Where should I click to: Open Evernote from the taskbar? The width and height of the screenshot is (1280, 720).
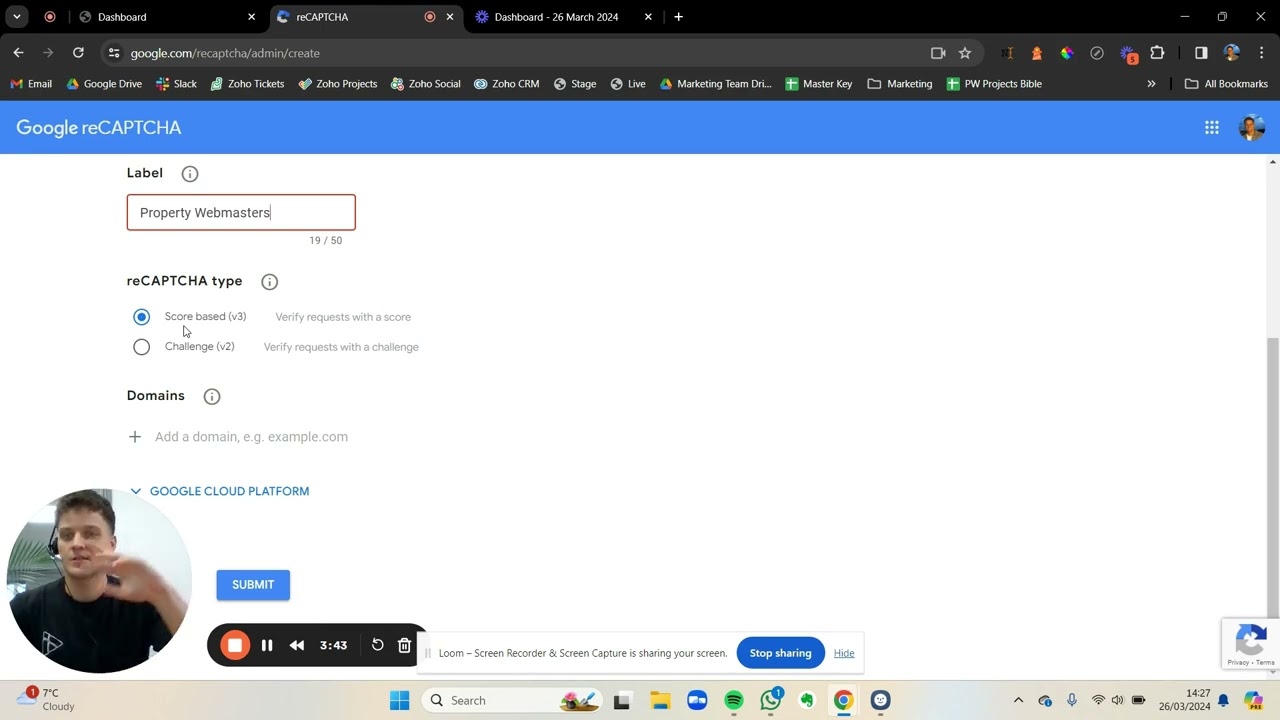pos(807,700)
